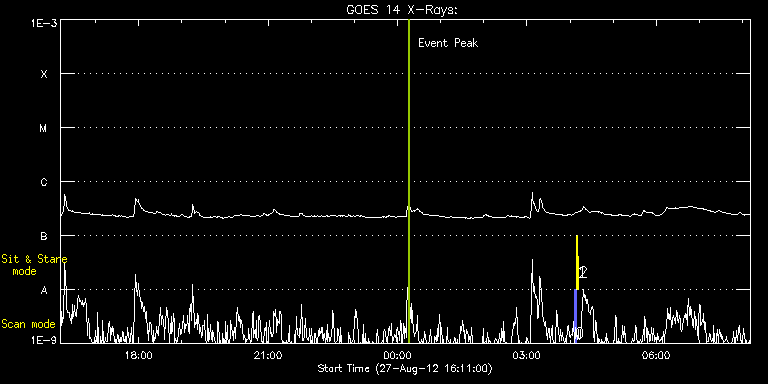
Task: Click the 18:00 time tick label
Action: coord(139,355)
